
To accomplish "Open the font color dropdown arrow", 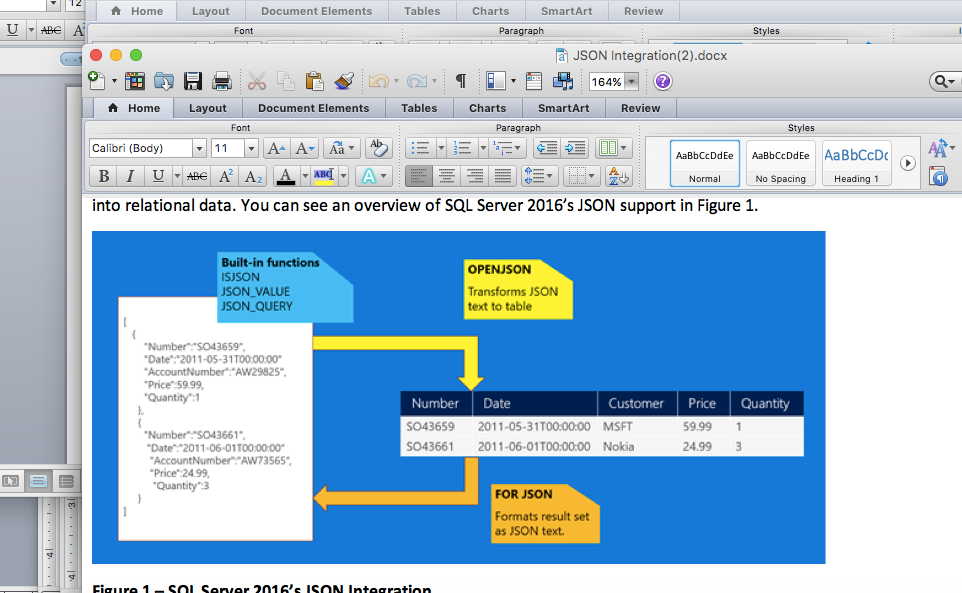I will (x=303, y=175).
